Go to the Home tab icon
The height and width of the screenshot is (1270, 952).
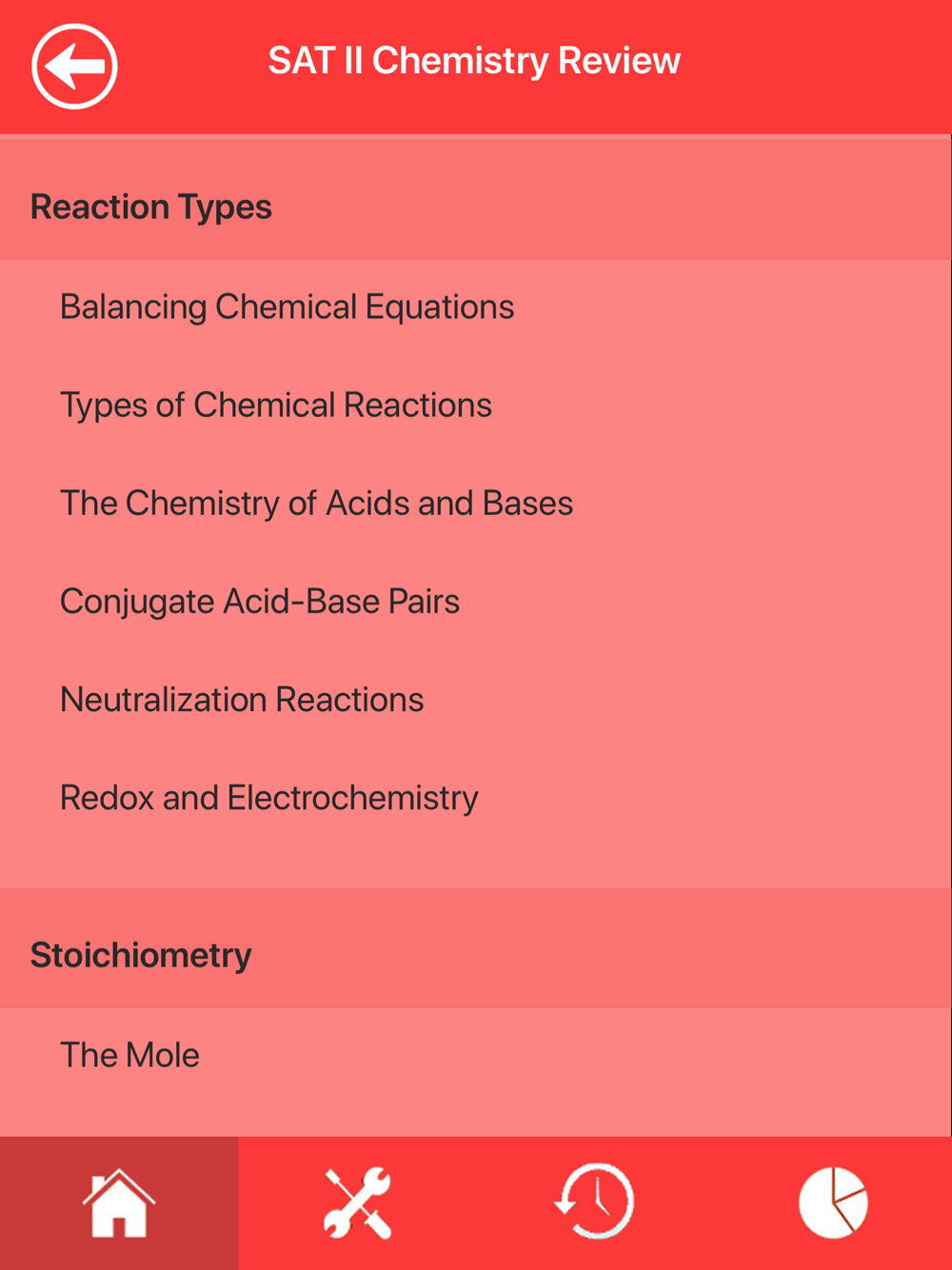click(x=119, y=1203)
